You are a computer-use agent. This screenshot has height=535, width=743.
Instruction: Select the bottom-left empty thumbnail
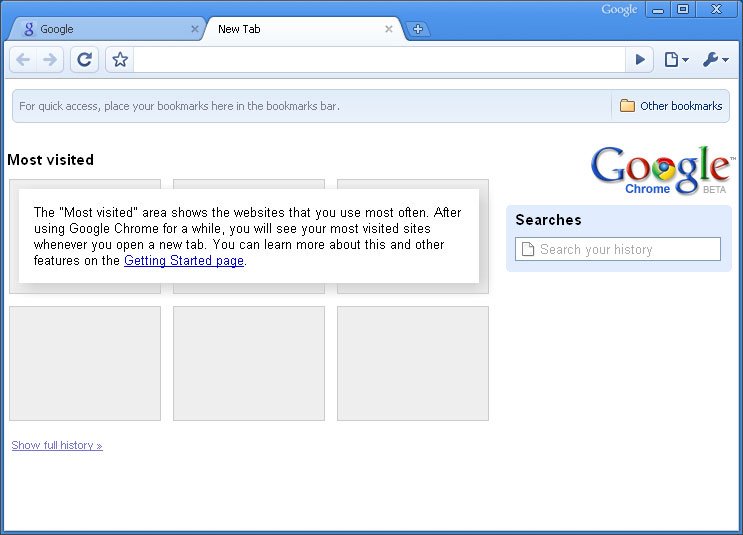click(x=85, y=363)
